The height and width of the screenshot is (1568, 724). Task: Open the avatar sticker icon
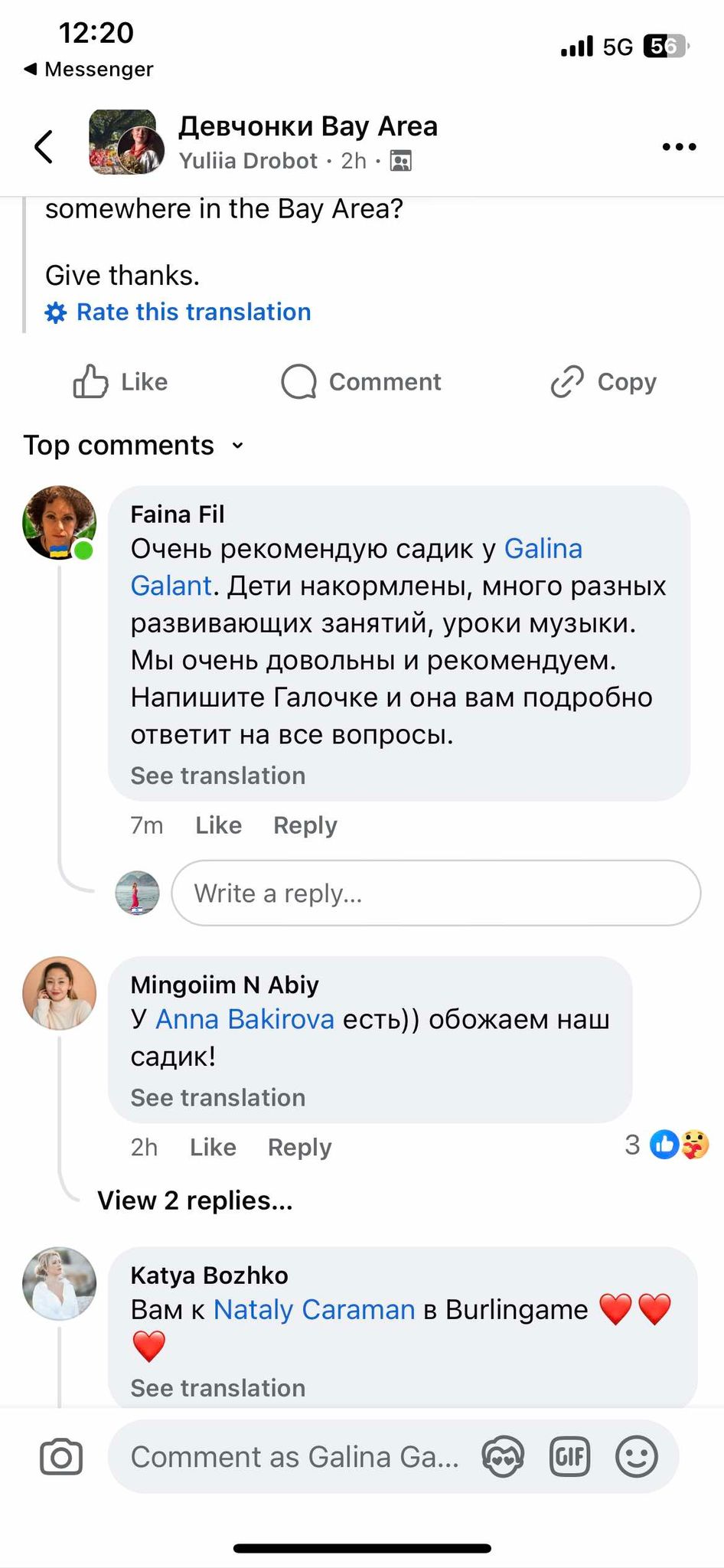pos(503,1456)
